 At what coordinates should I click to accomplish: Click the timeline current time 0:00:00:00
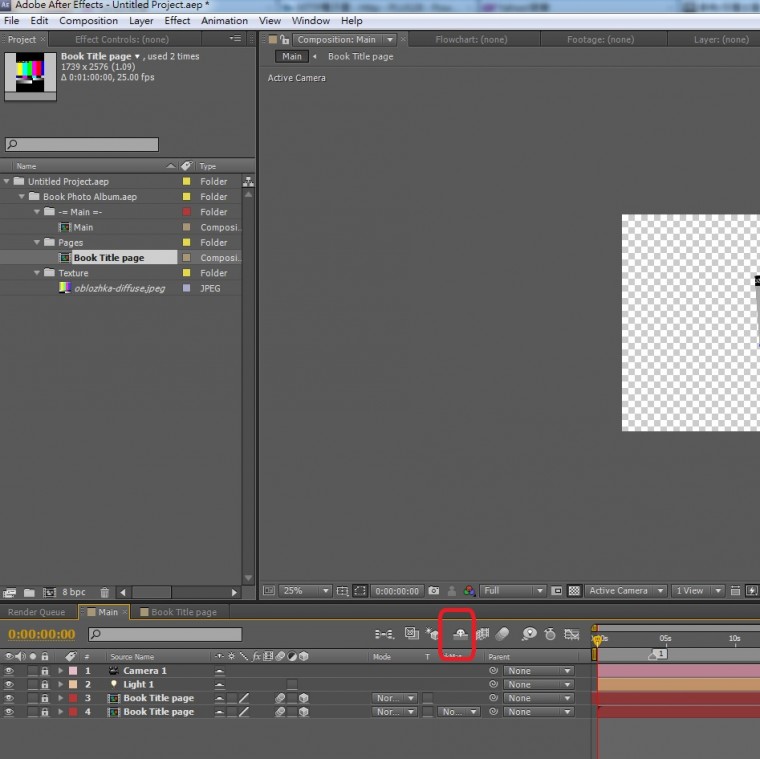tap(41, 634)
